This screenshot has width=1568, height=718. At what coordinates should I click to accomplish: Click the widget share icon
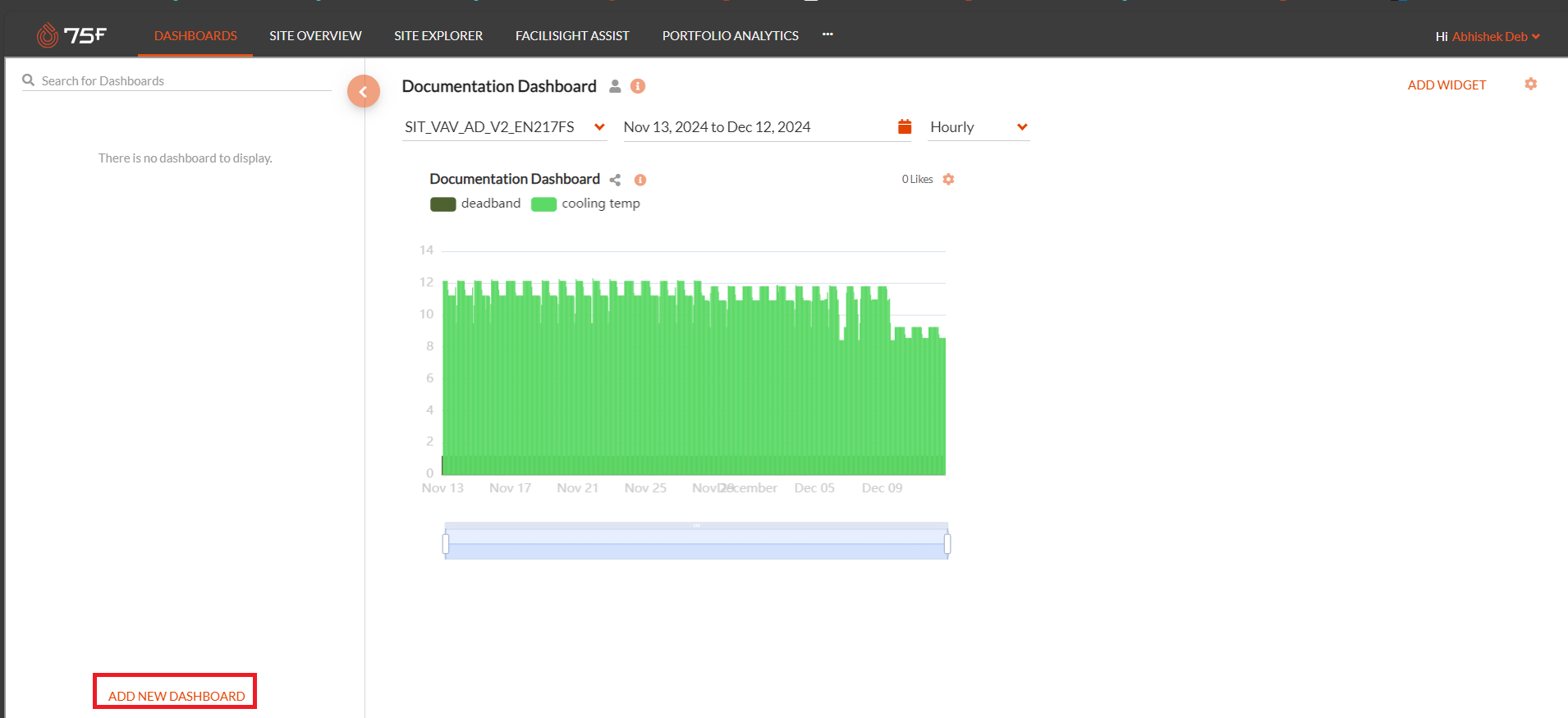616,180
